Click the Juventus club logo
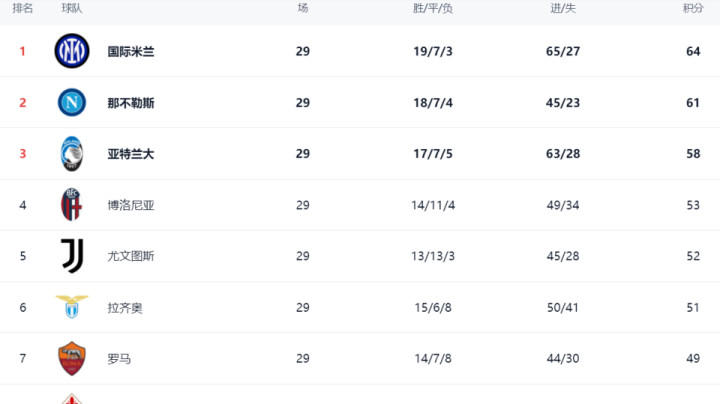The height and width of the screenshot is (404, 720). click(72, 256)
